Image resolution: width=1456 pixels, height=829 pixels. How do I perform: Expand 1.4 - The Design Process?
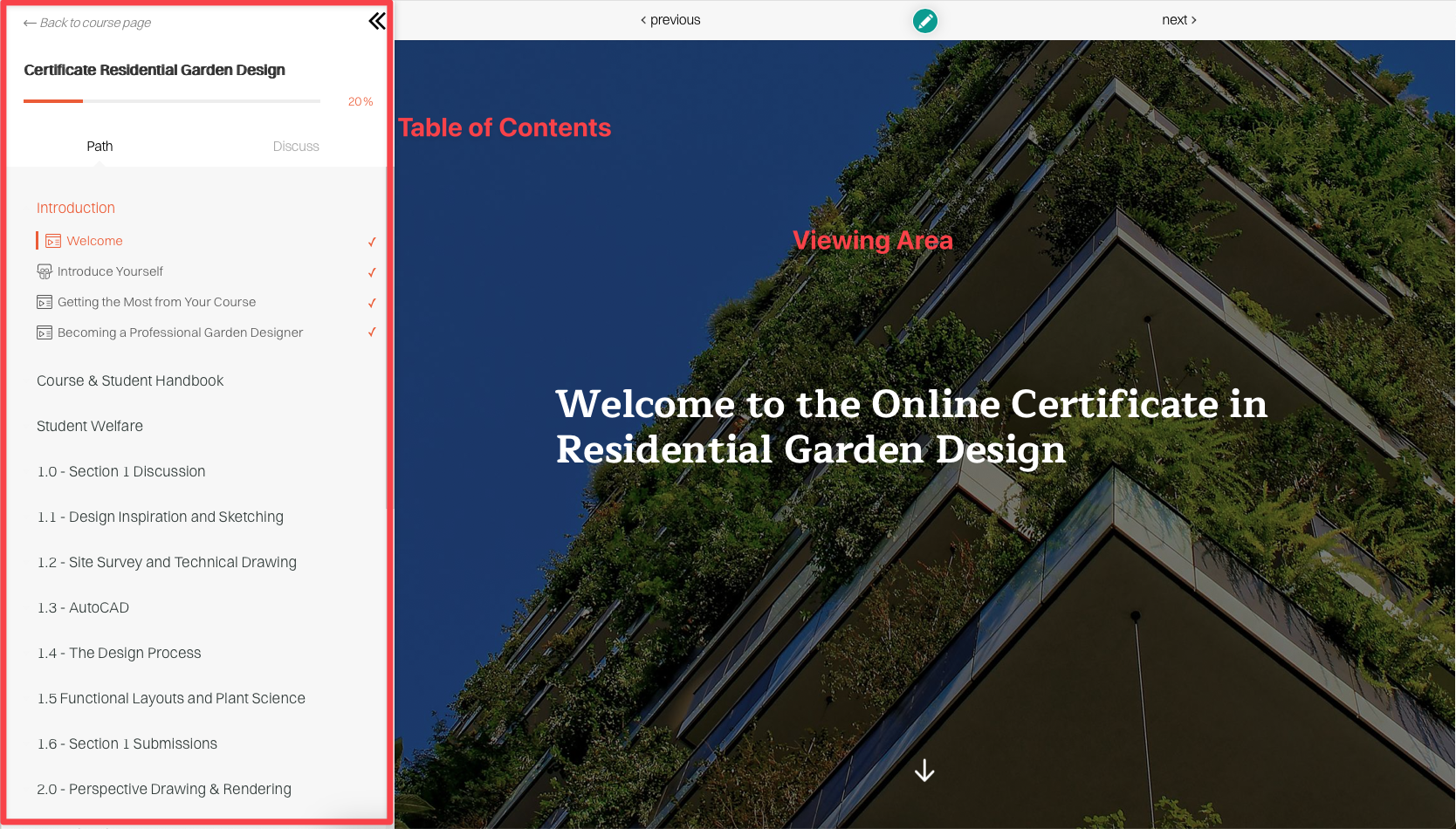pos(119,653)
